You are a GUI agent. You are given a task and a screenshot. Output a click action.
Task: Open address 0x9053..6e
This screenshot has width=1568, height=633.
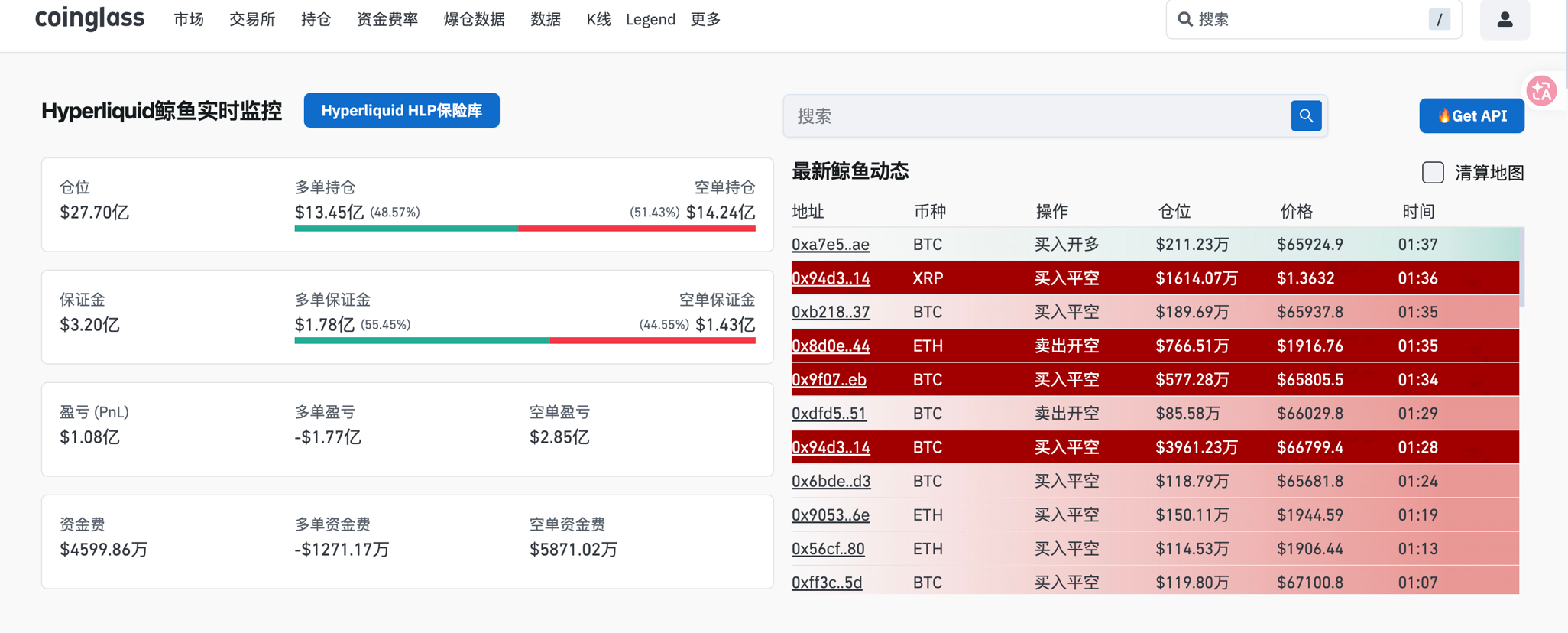(831, 515)
